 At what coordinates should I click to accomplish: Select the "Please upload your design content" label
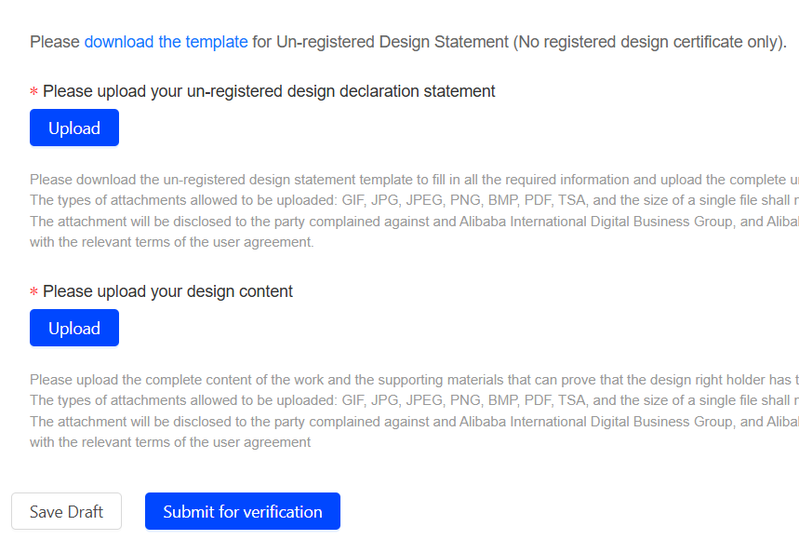168,291
